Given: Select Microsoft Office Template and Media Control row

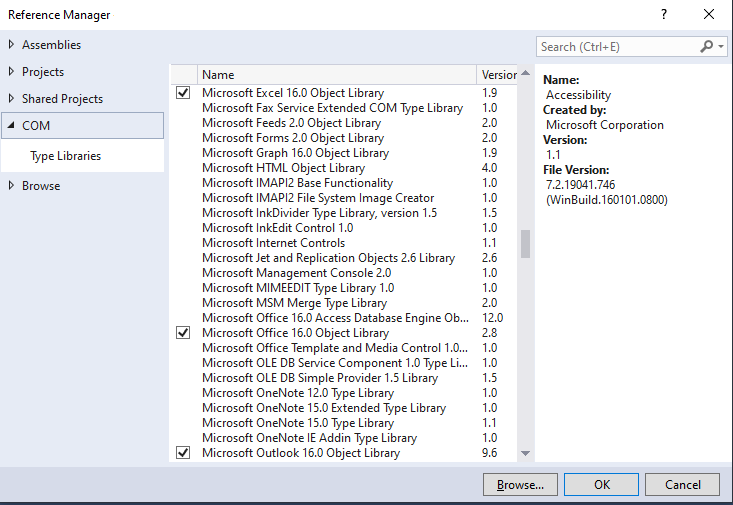Looking at the screenshot, I should coord(343,347).
